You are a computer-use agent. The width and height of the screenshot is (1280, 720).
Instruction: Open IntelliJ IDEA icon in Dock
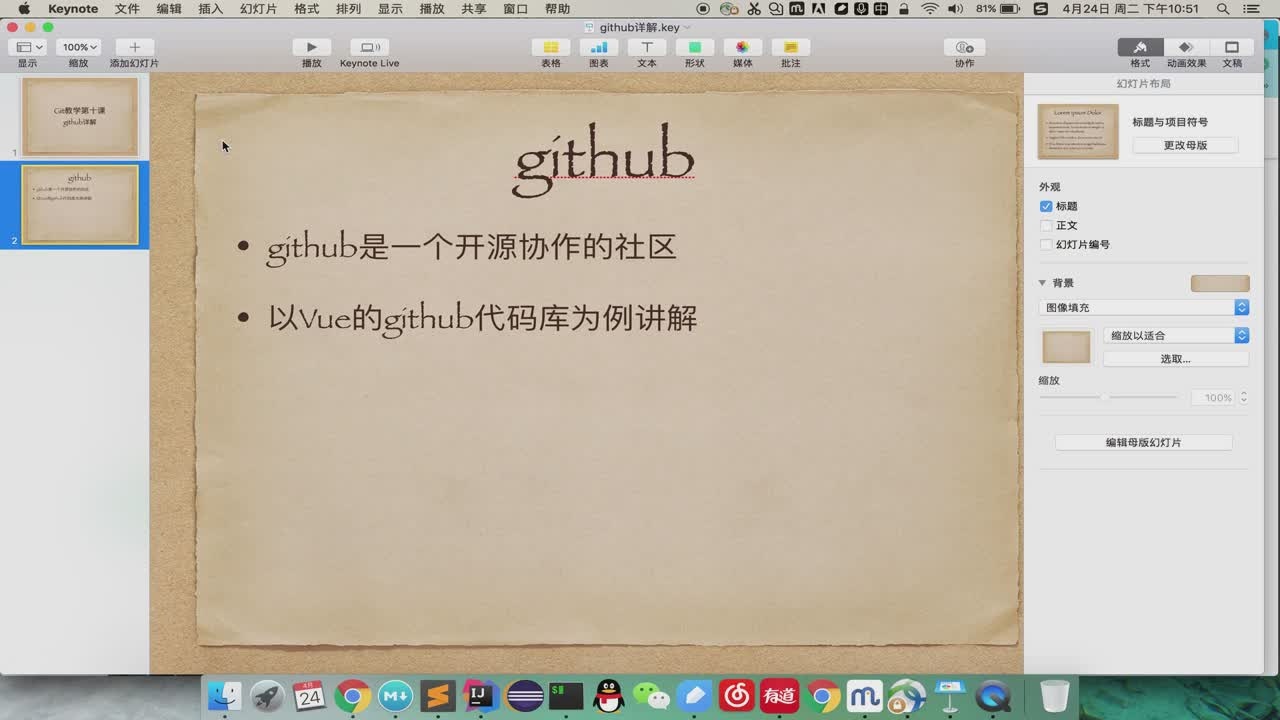pyautogui.click(x=481, y=695)
